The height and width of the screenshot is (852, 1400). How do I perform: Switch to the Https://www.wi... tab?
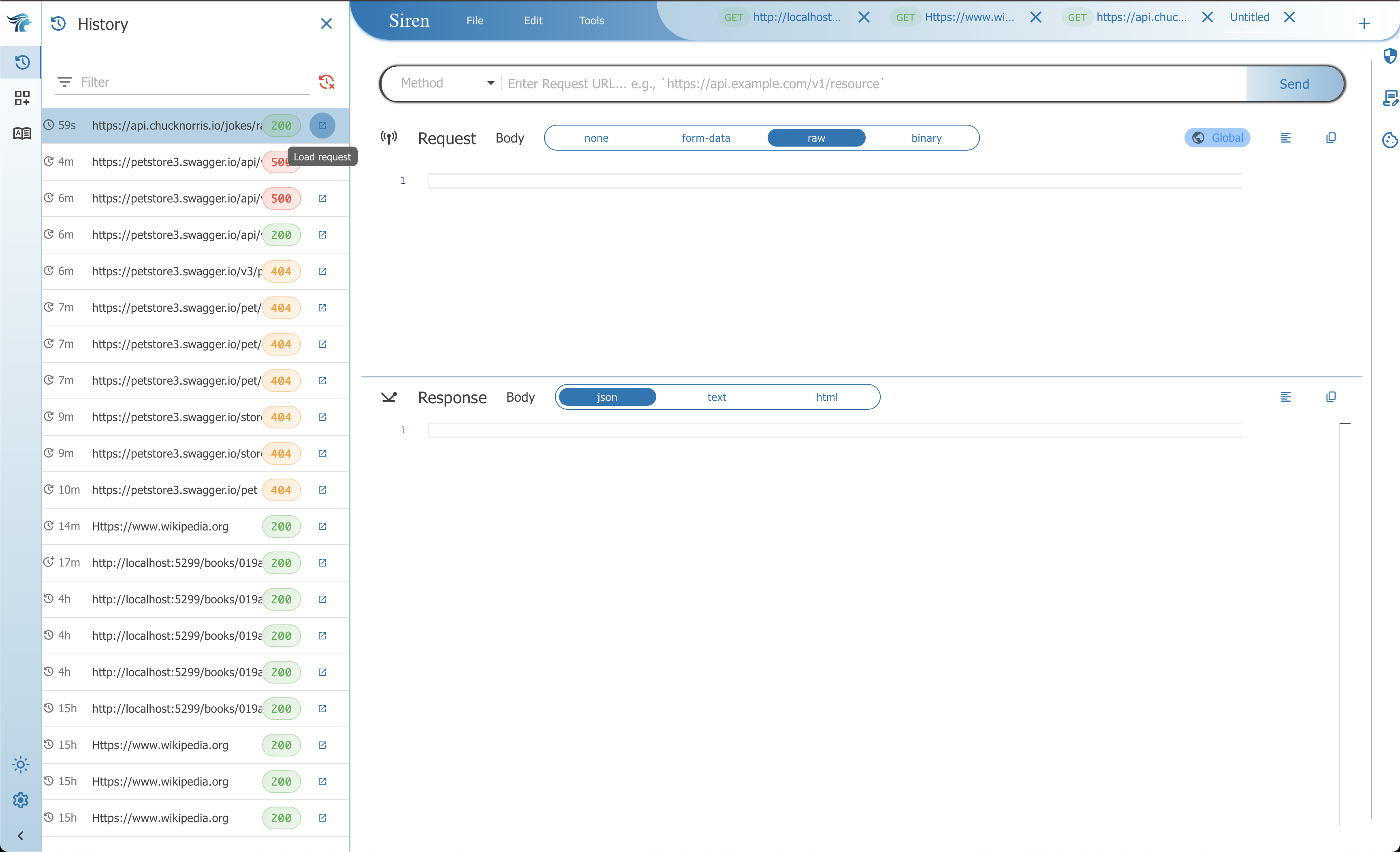(968, 17)
